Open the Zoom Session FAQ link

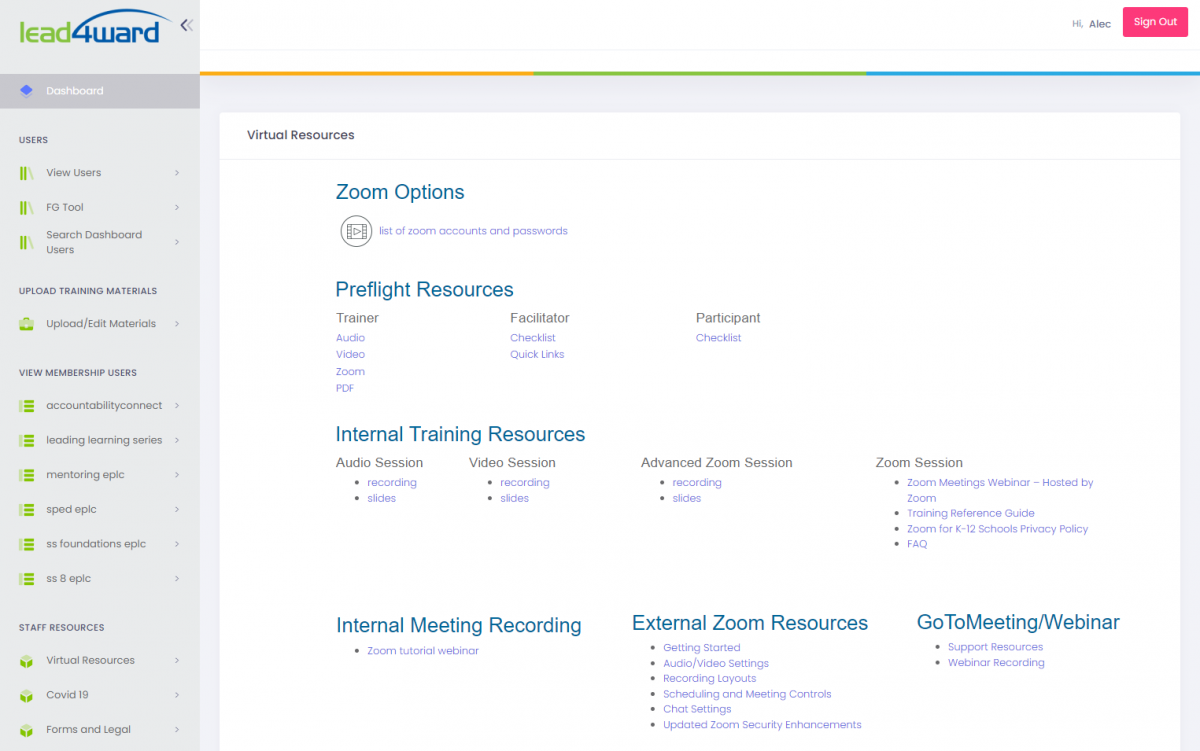click(917, 544)
